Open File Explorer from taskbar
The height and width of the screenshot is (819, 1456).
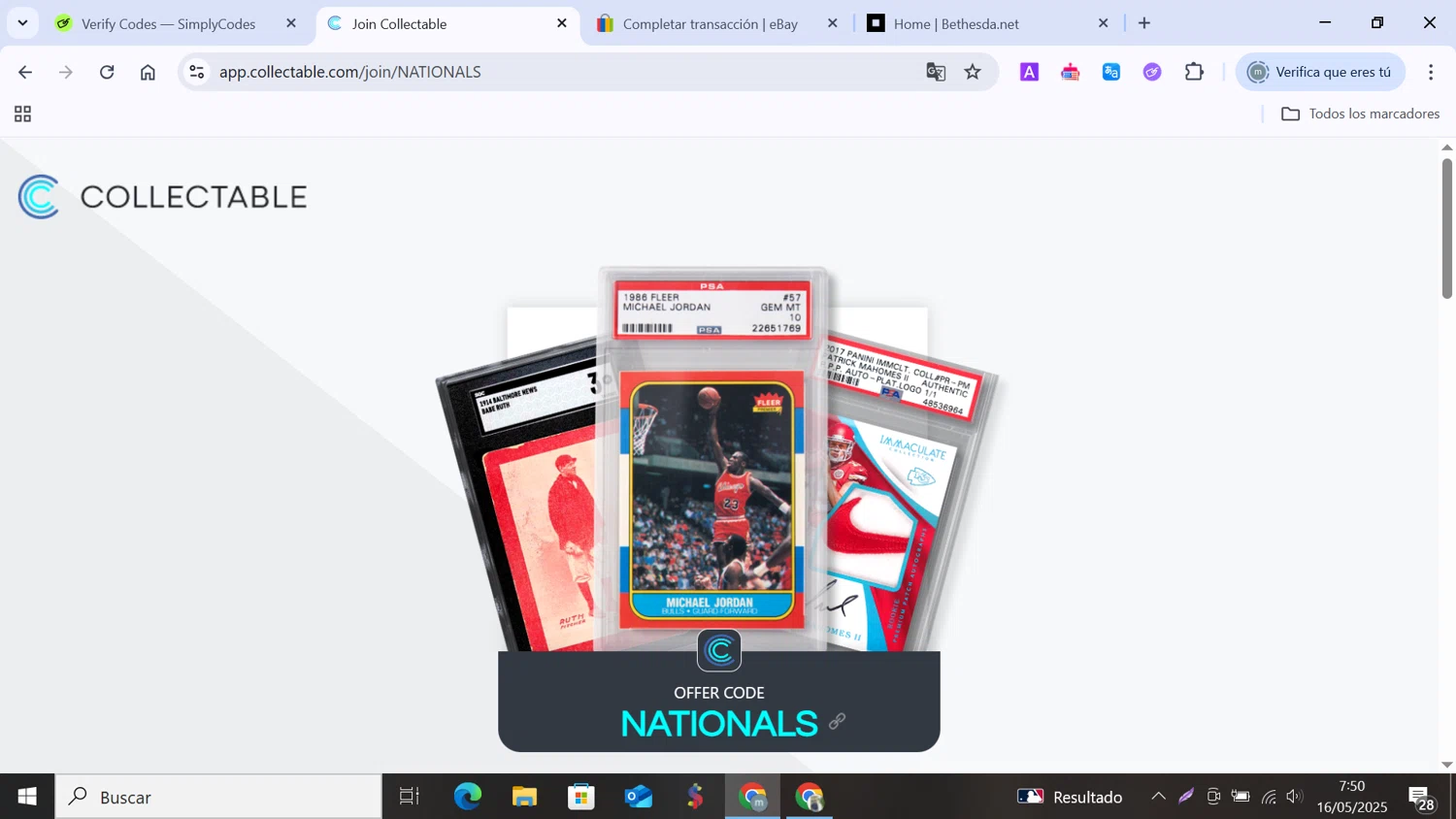tap(525, 797)
